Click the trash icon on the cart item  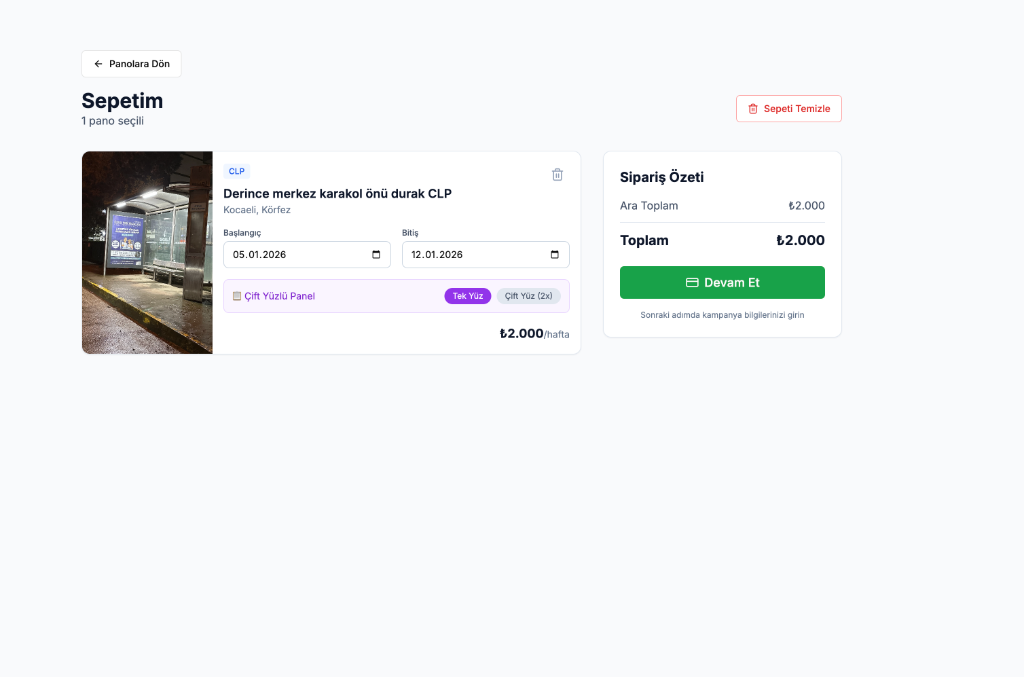point(557,174)
